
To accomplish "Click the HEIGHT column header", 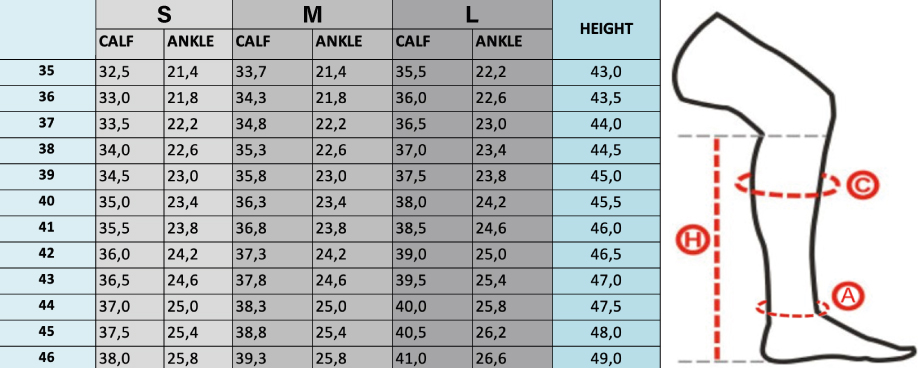I will click(606, 29).
